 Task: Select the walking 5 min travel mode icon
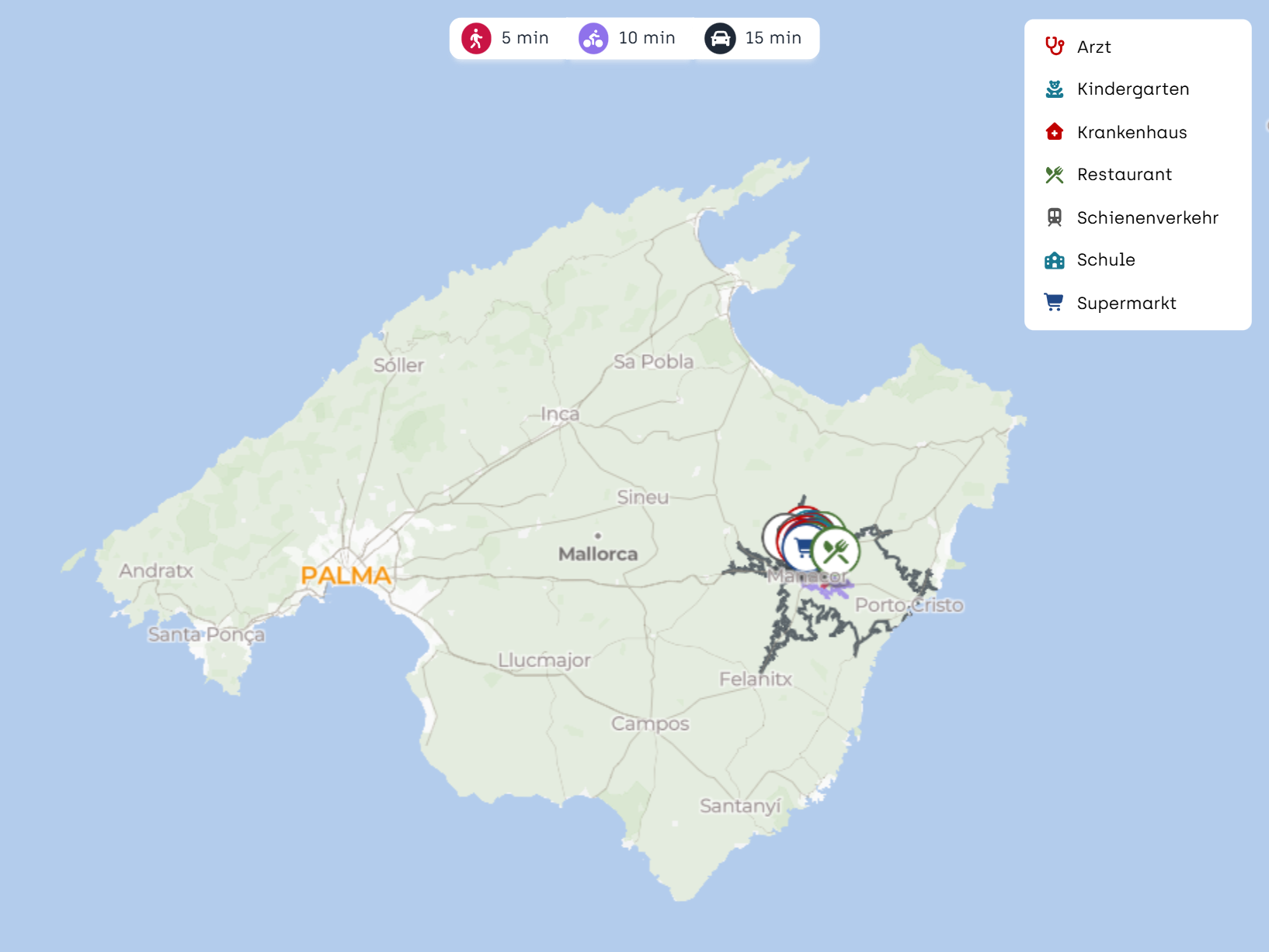tap(476, 38)
